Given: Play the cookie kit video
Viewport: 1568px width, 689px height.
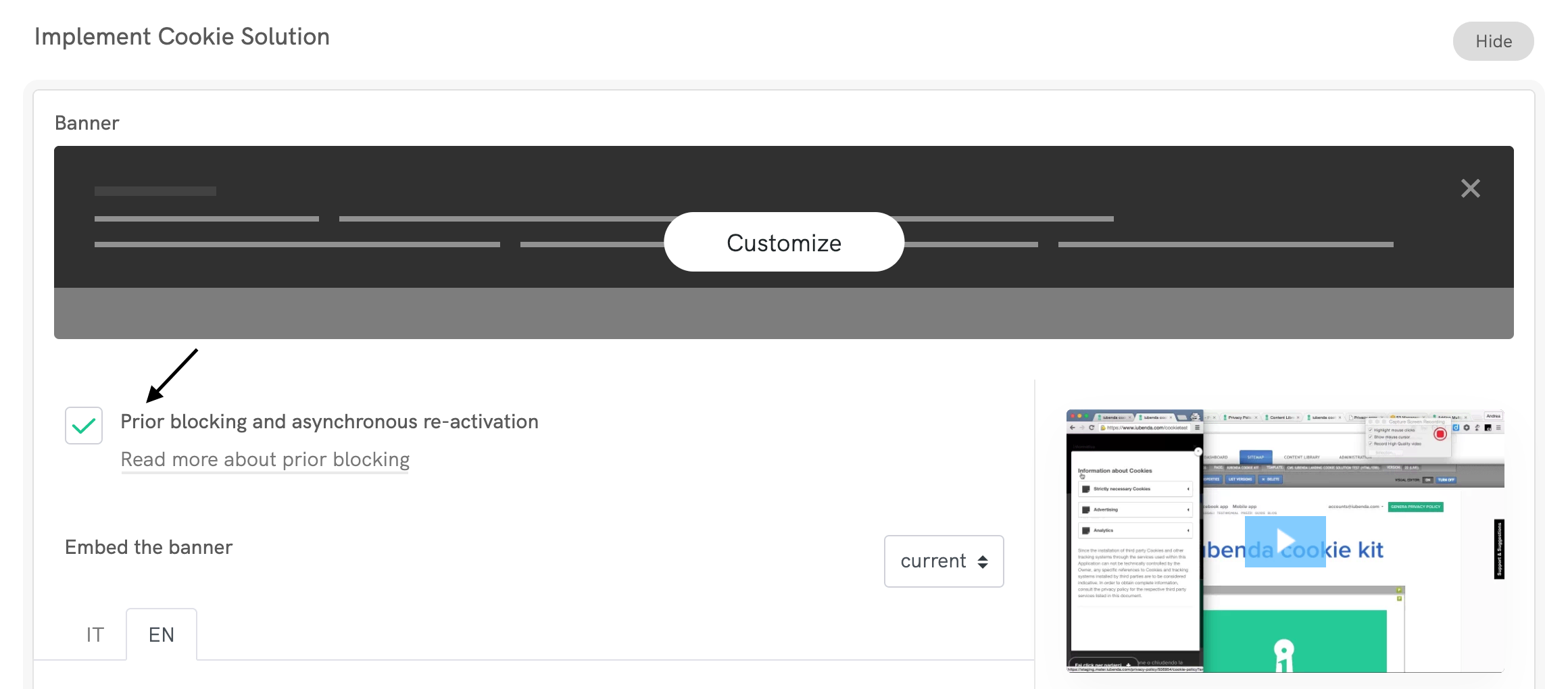Looking at the screenshot, I should (x=1285, y=541).
